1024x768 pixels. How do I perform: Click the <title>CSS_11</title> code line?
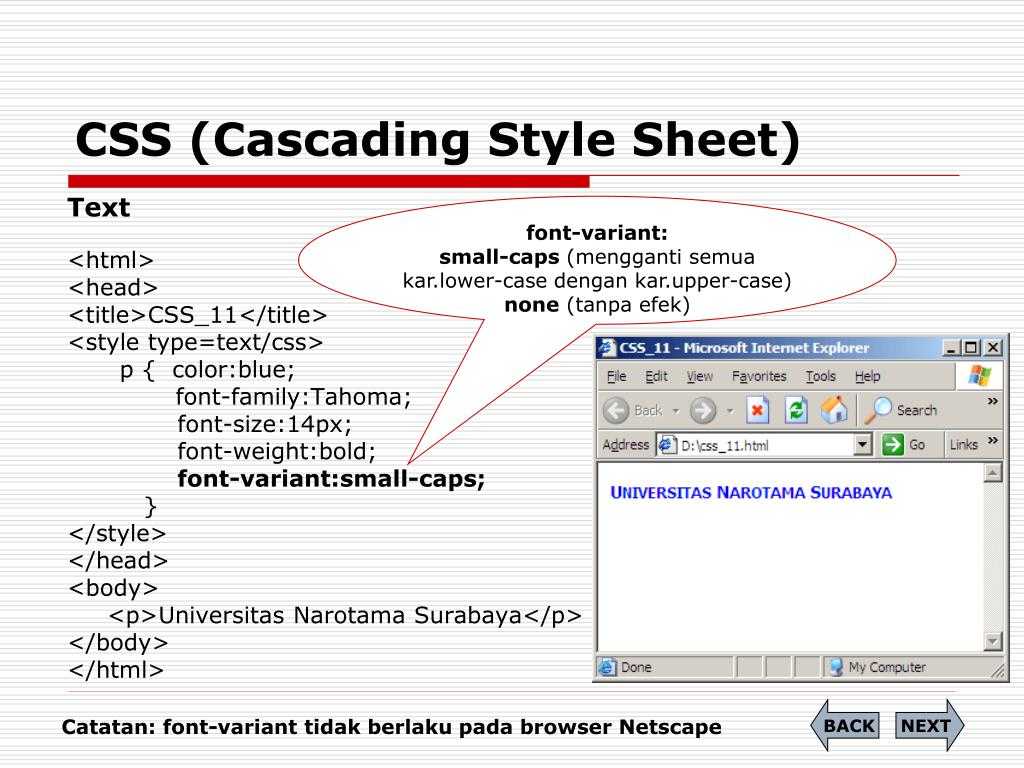click(x=197, y=315)
